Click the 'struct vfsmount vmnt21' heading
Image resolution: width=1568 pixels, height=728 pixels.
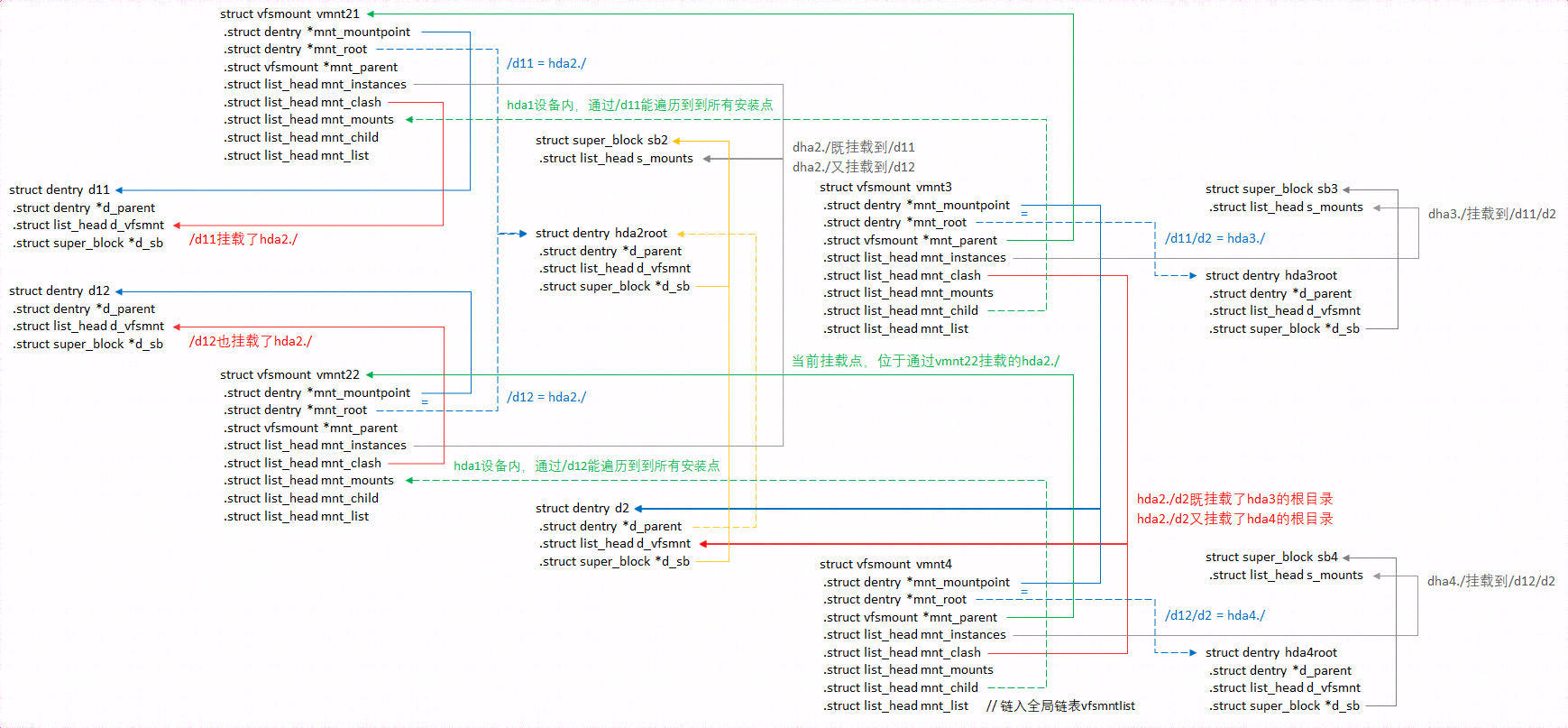(x=289, y=14)
